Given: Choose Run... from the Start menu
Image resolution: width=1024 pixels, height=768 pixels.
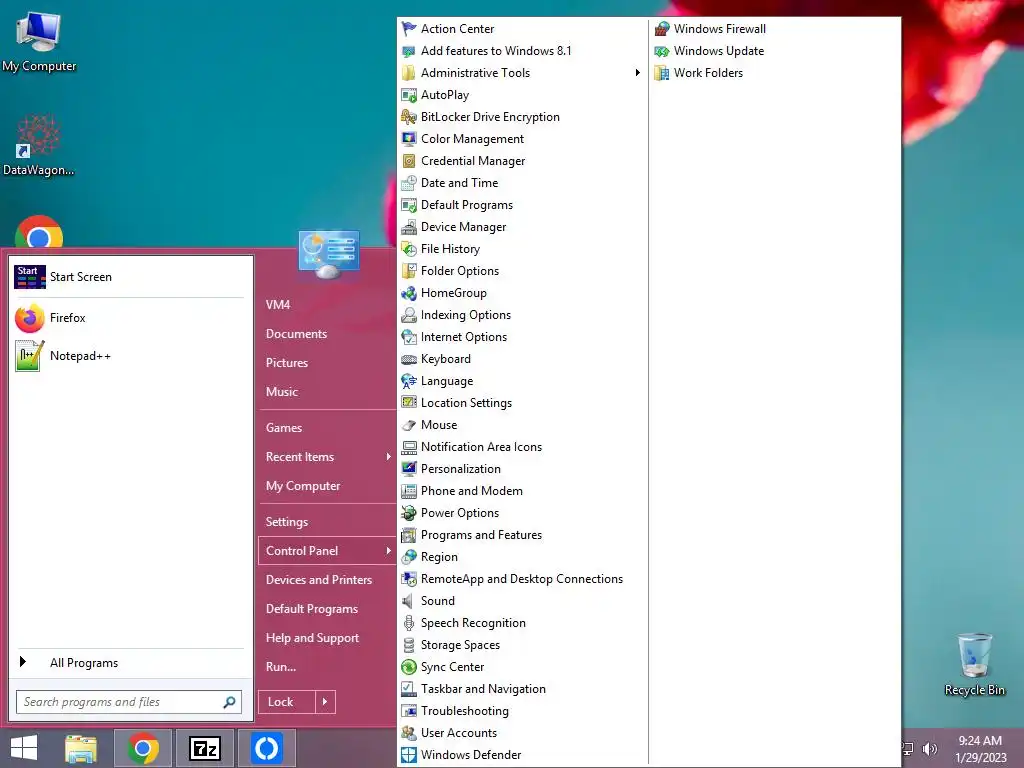Looking at the screenshot, I should (x=281, y=667).
